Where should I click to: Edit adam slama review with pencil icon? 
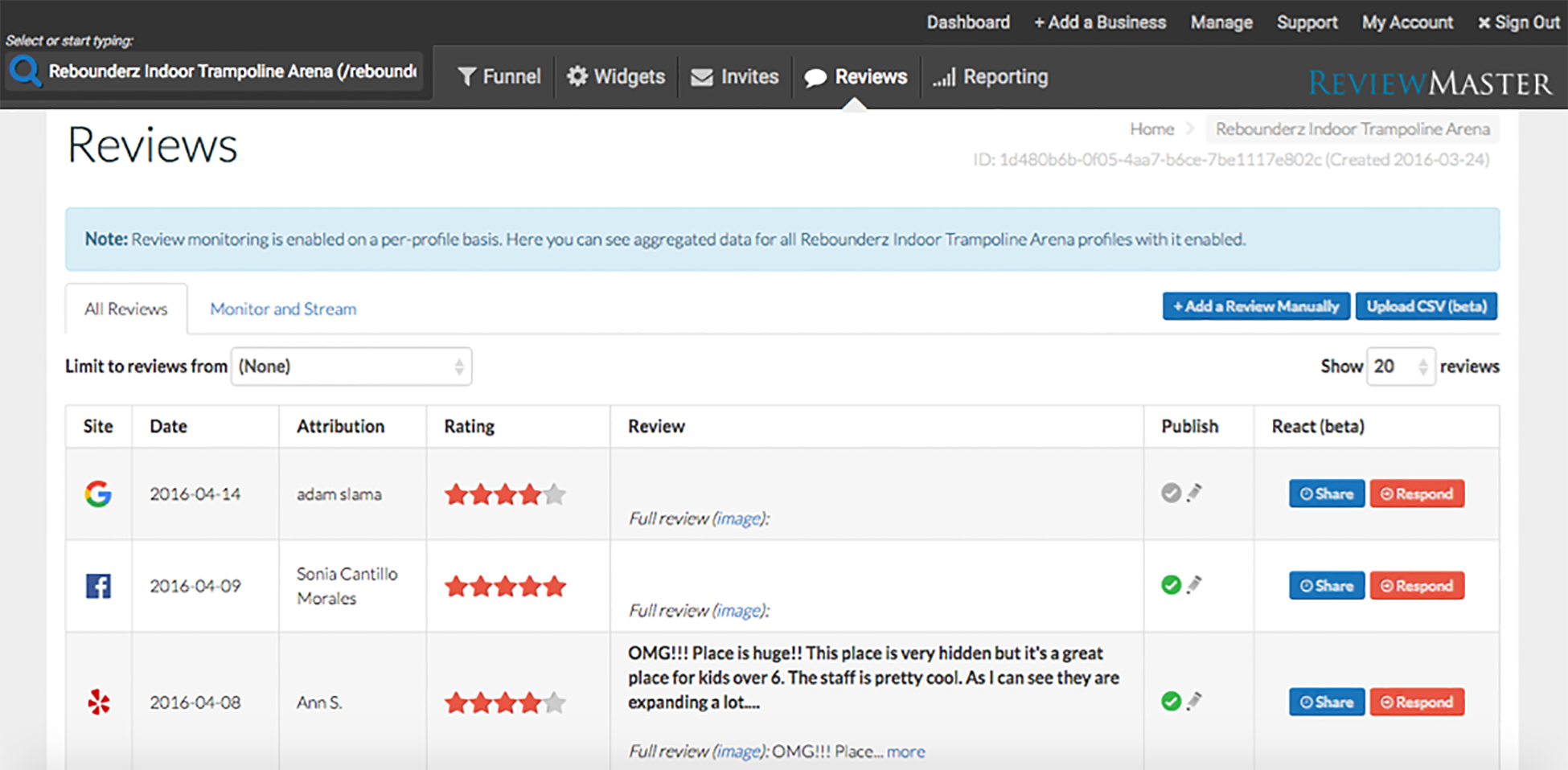tap(1195, 492)
